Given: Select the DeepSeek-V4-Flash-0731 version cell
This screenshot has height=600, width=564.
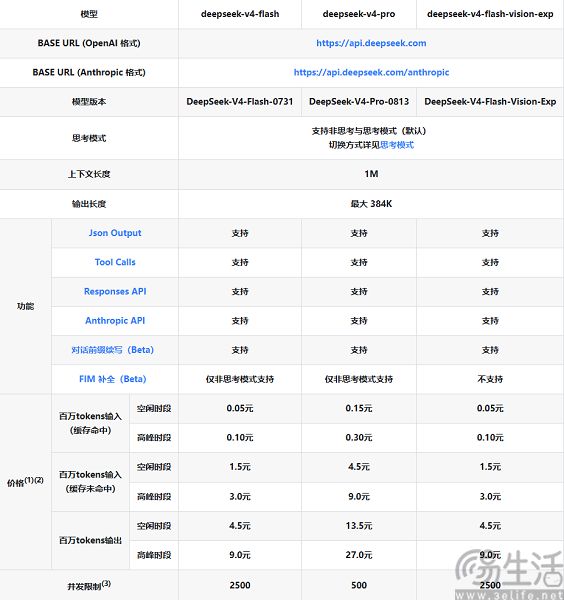Looking at the screenshot, I should [x=240, y=102].
